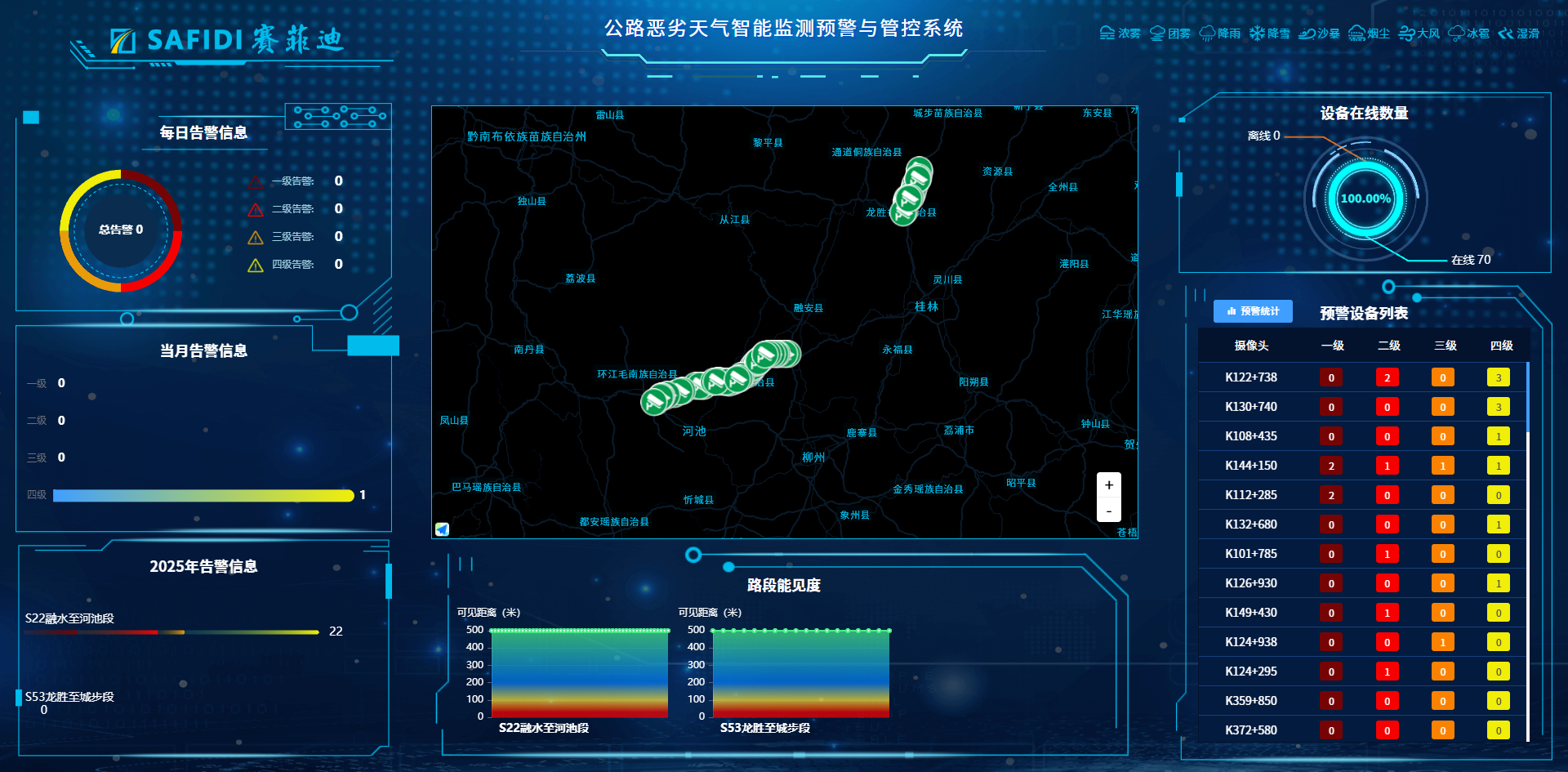This screenshot has width=1568, height=772.
Task: Click the map attribution logo
Action: click(443, 529)
